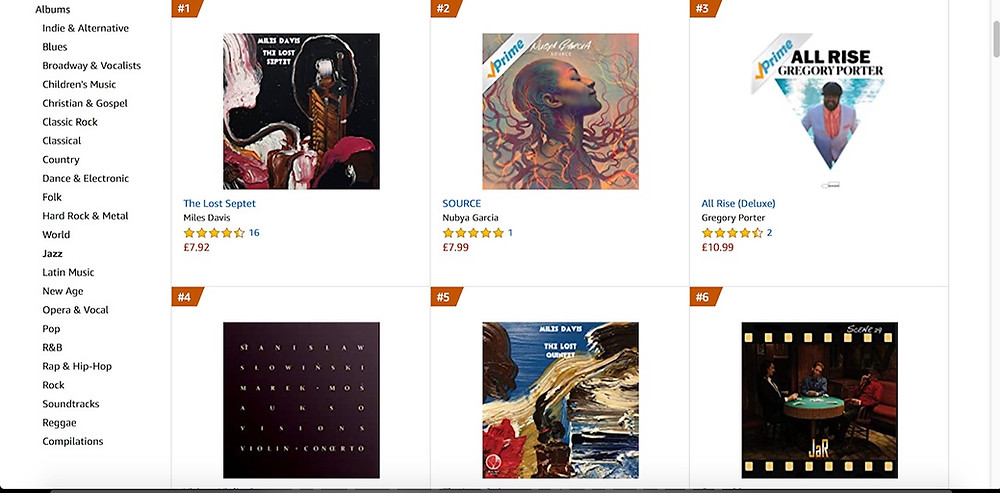Open Gregory Porter All Rise cover
The height and width of the screenshot is (493, 1000).
pyautogui.click(x=820, y=111)
